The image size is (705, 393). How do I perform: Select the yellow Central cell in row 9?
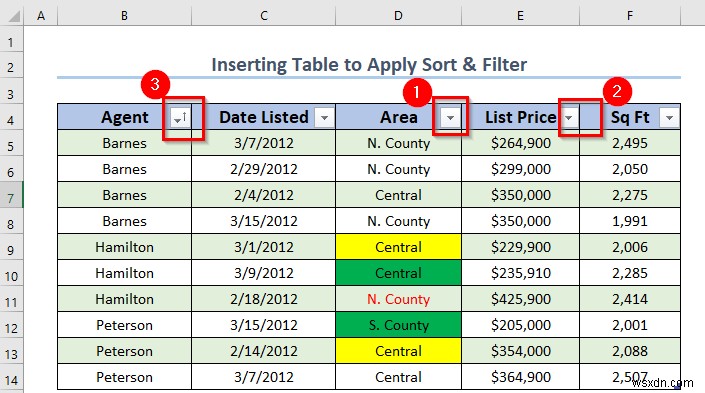[x=398, y=247]
